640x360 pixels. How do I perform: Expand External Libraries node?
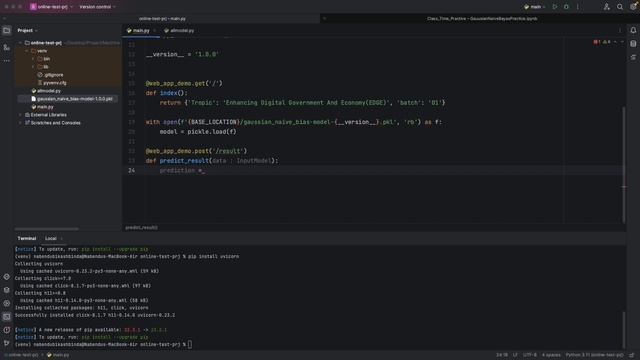pyautogui.click(x=20, y=115)
